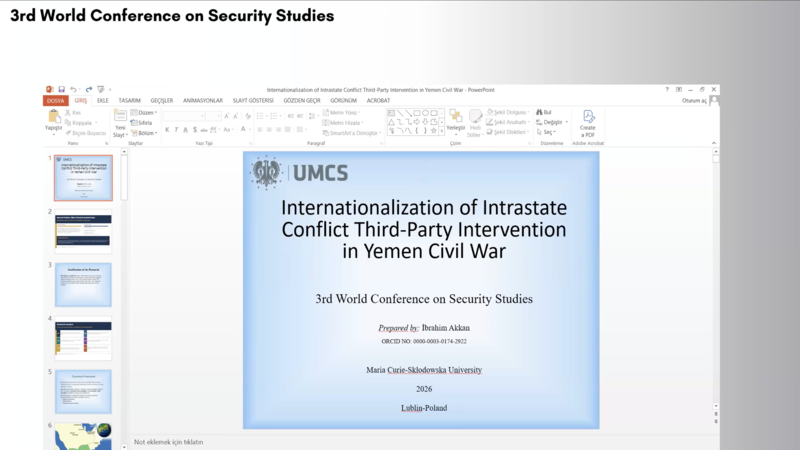
Task: Select the text box shape in shapes gallery
Action: tap(391, 113)
